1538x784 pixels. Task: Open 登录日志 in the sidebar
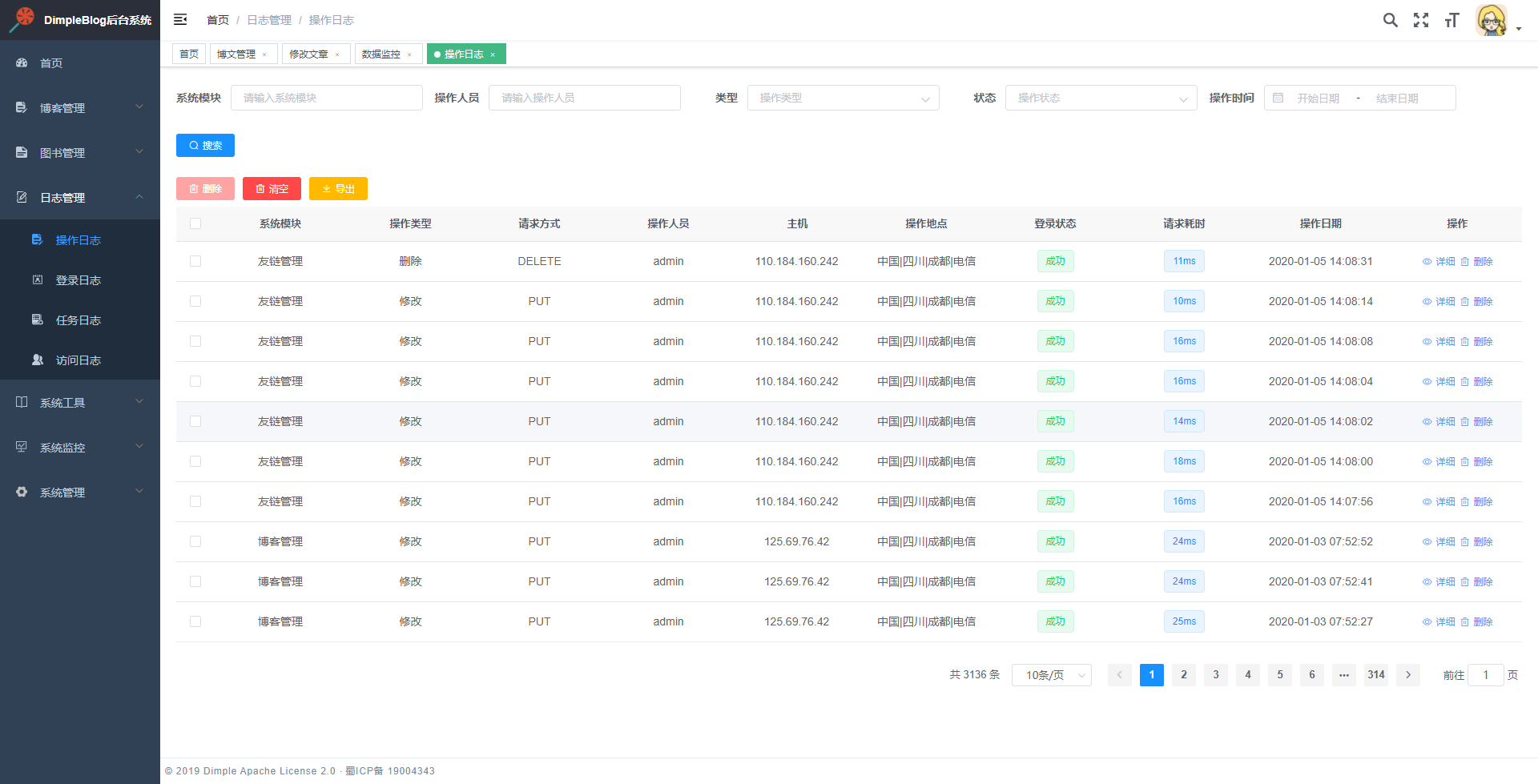[80, 279]
